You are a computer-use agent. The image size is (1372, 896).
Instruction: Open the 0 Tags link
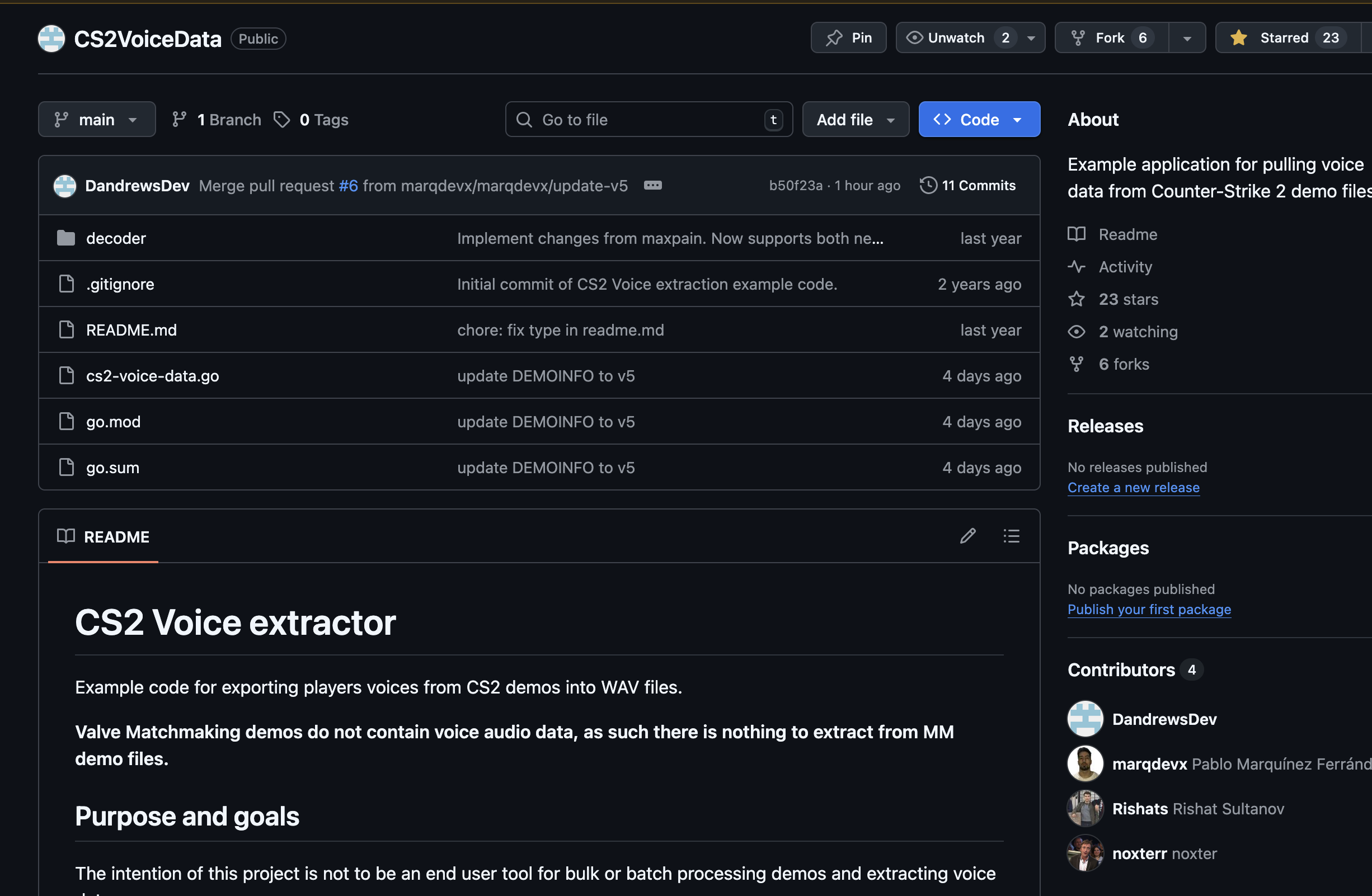tap(324, 120)
